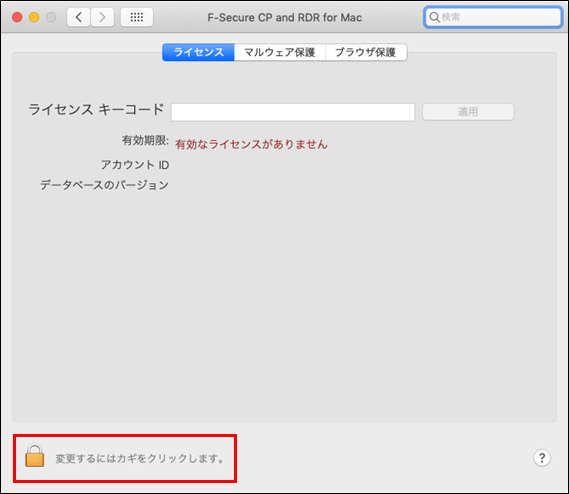
Task: Go back with the left chevron button
Action: click(x=78, y=17)
